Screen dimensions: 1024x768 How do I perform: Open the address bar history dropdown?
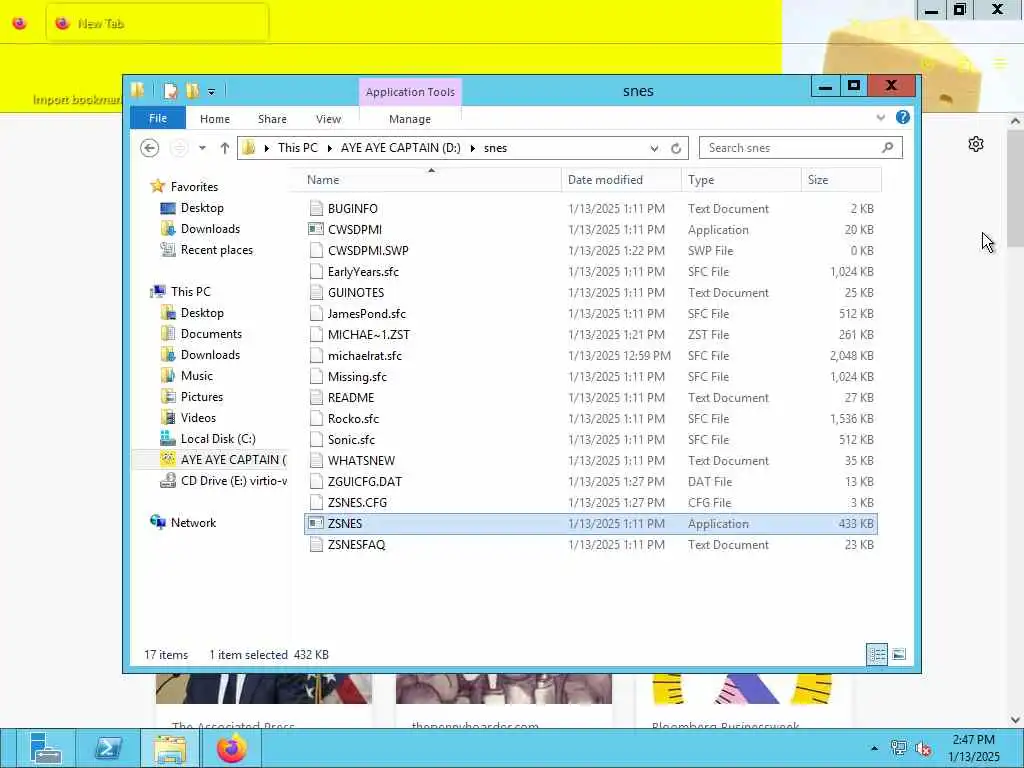click(x=654, y=148)
